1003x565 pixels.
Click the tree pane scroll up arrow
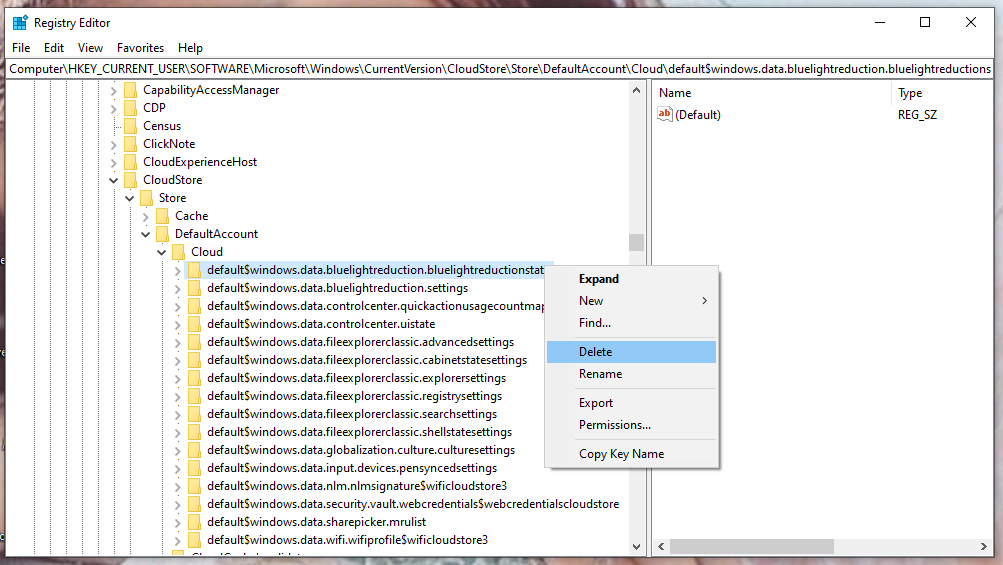636,90
